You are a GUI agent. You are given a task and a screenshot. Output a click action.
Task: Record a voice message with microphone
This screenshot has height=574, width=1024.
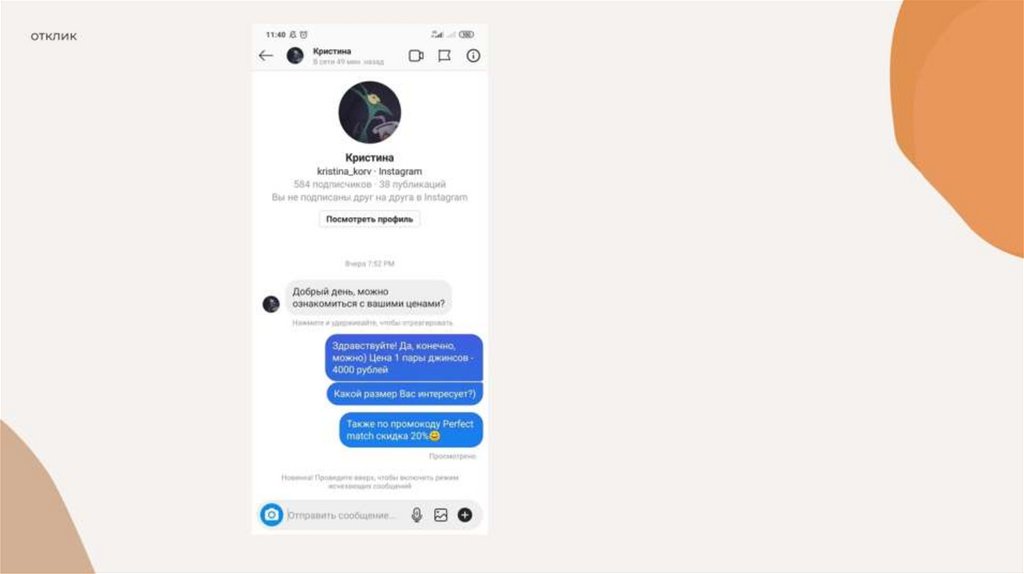417,515
